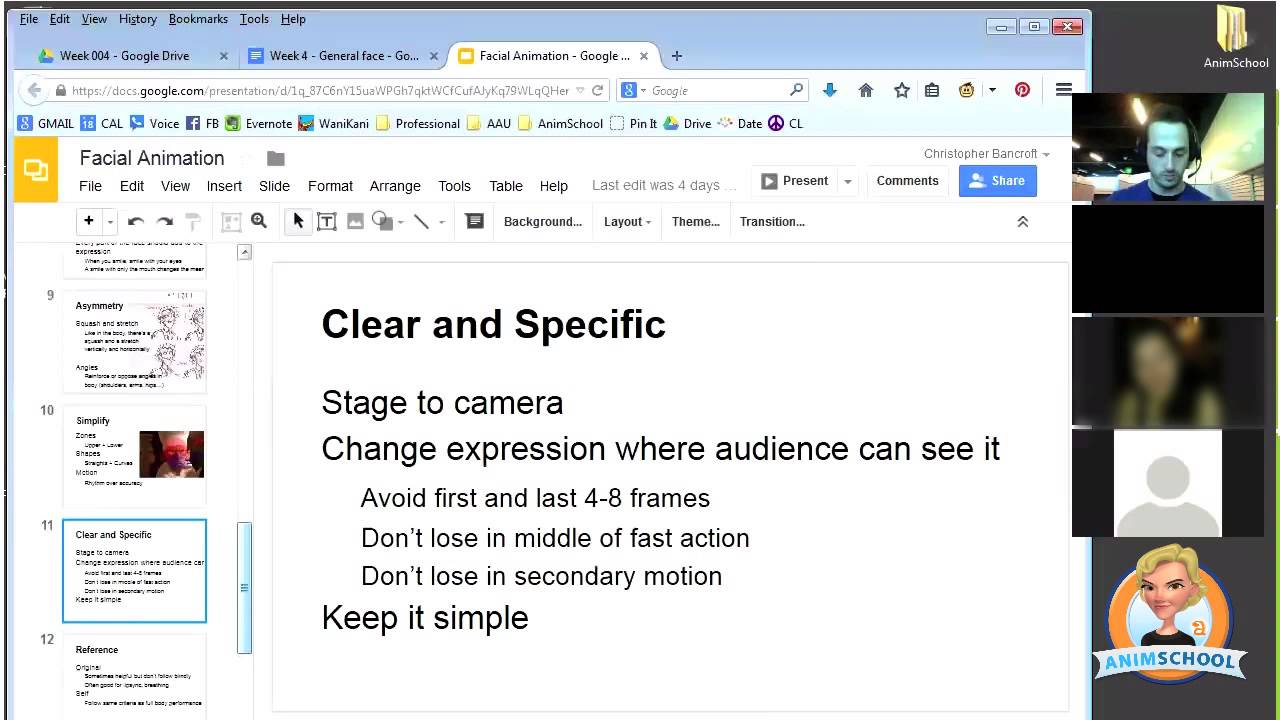Go to Firefox Home page icon
The height and width of the screenshot is (720, 1280).
coord(866,90)
